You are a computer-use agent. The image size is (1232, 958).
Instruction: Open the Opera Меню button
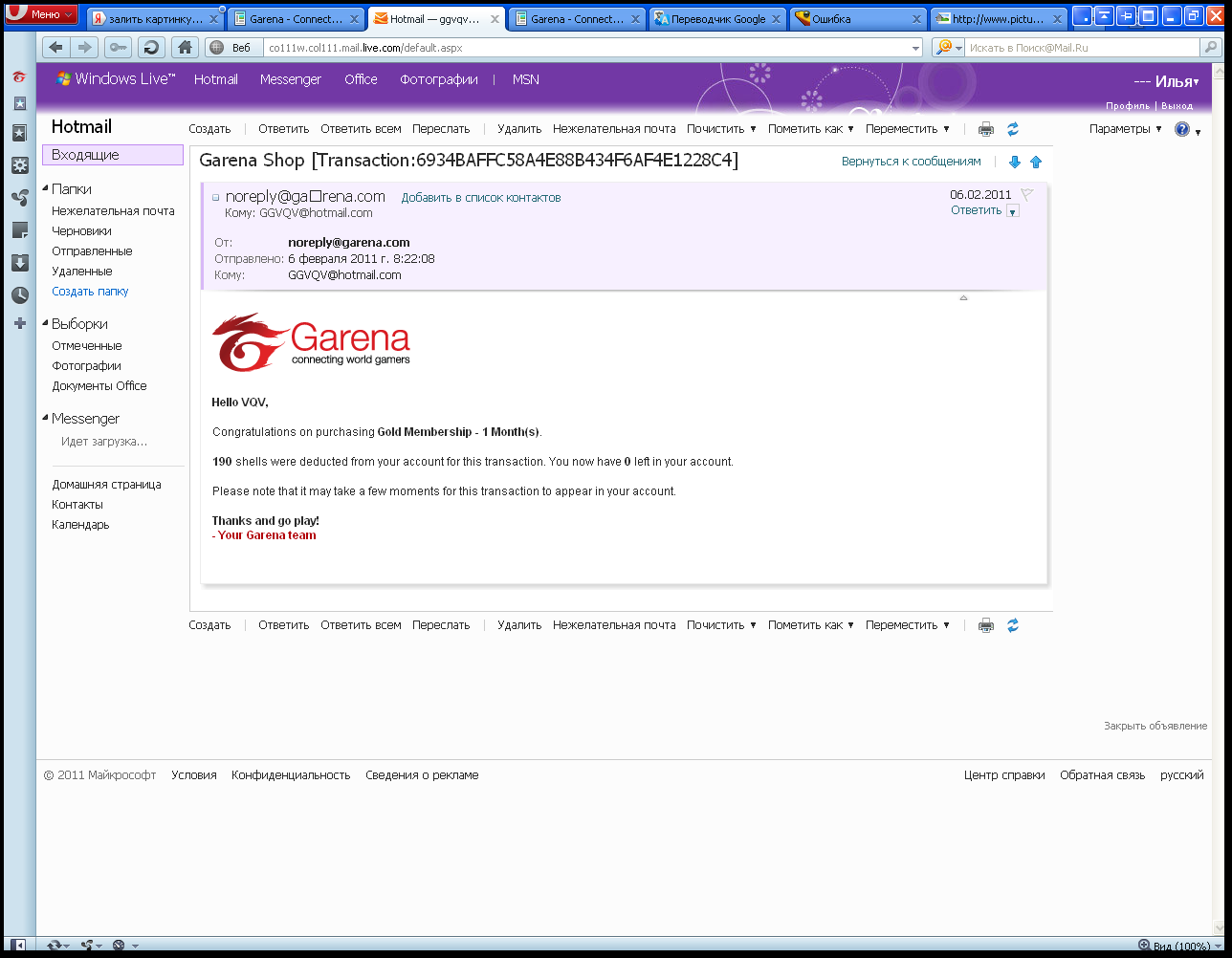(41, 14)
